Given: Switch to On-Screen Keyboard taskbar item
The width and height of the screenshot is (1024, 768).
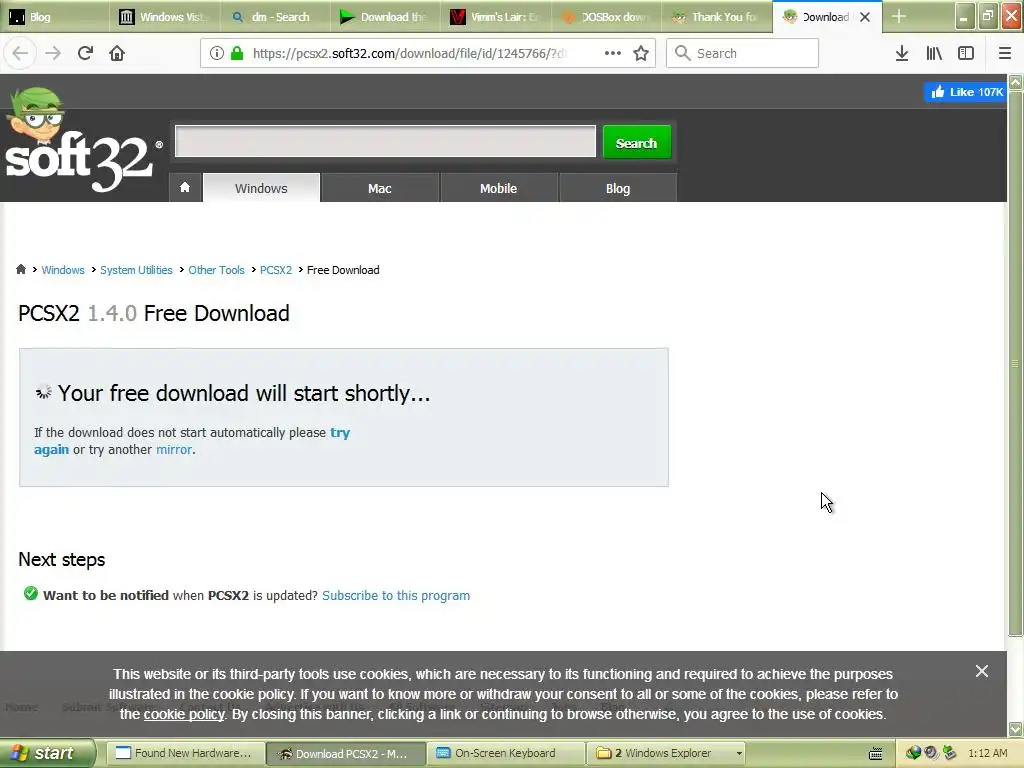Looking at the screenshot, I should pyautogui.click(x=506, y=754).
